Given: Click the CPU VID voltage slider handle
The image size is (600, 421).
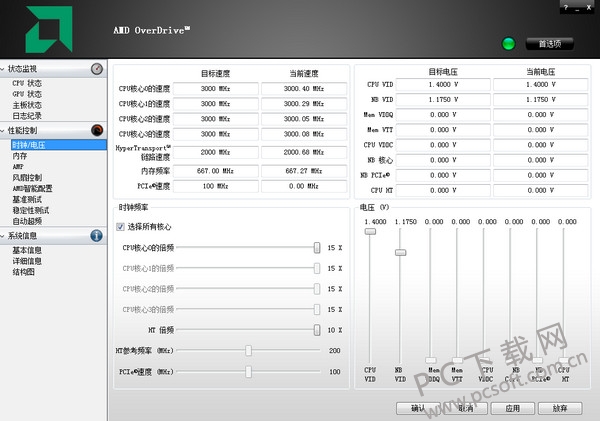Looking at the screenshot, I should pos(370,232).
